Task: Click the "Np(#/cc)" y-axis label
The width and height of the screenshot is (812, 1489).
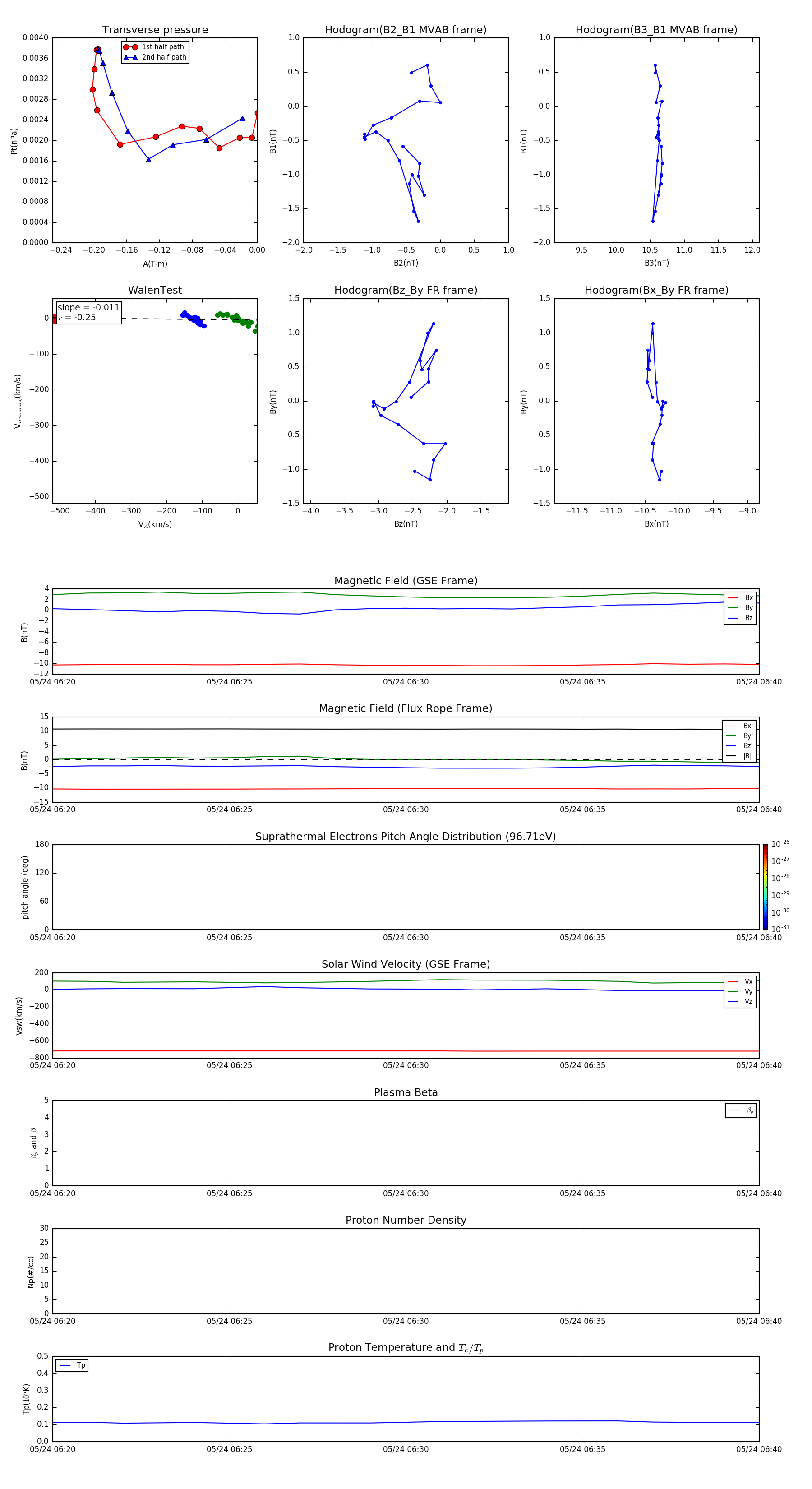Action: coord(31,1272)
